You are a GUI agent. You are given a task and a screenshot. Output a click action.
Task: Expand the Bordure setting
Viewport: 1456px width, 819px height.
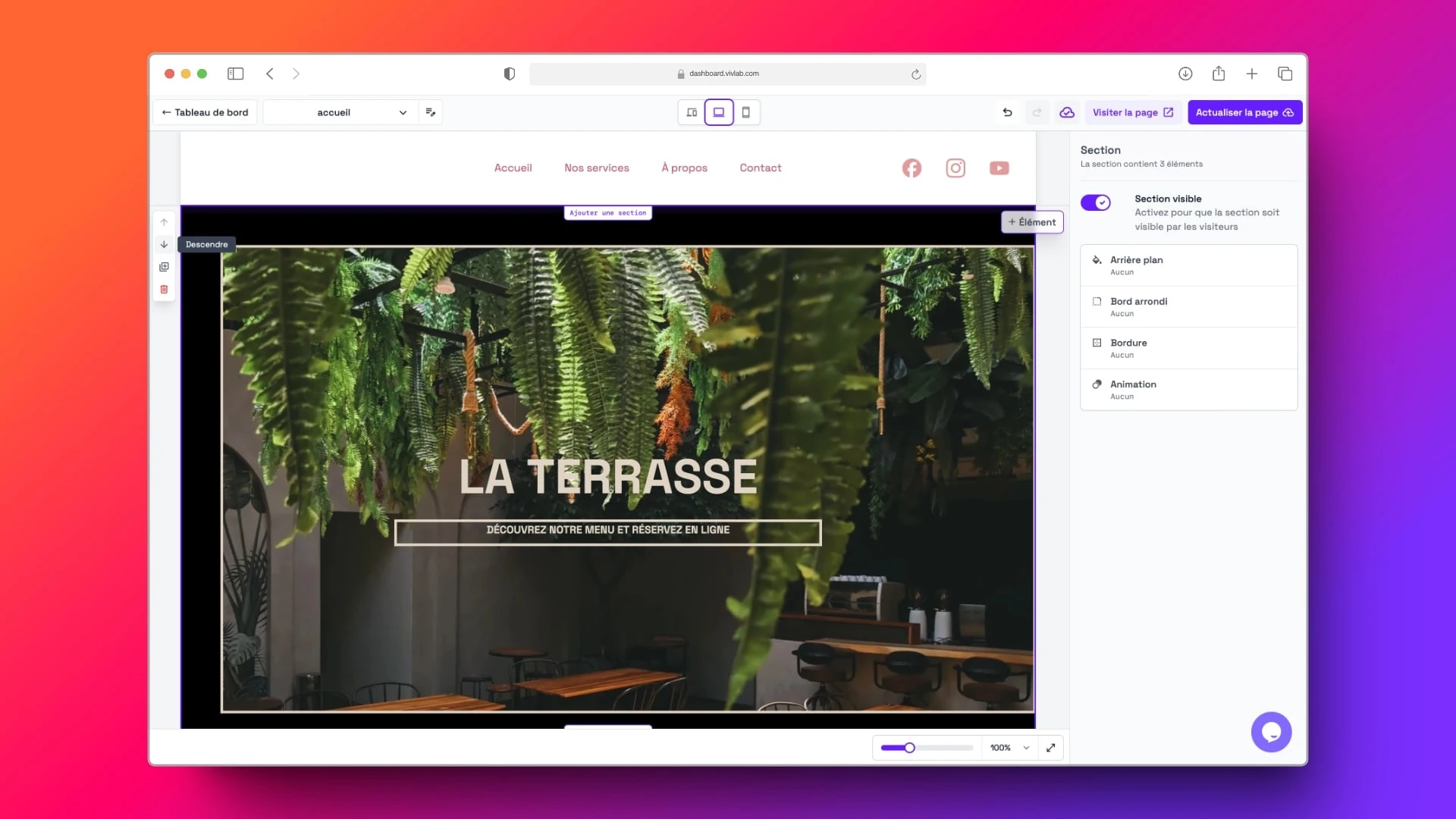pyautogui.click(x=1188, y=348)
